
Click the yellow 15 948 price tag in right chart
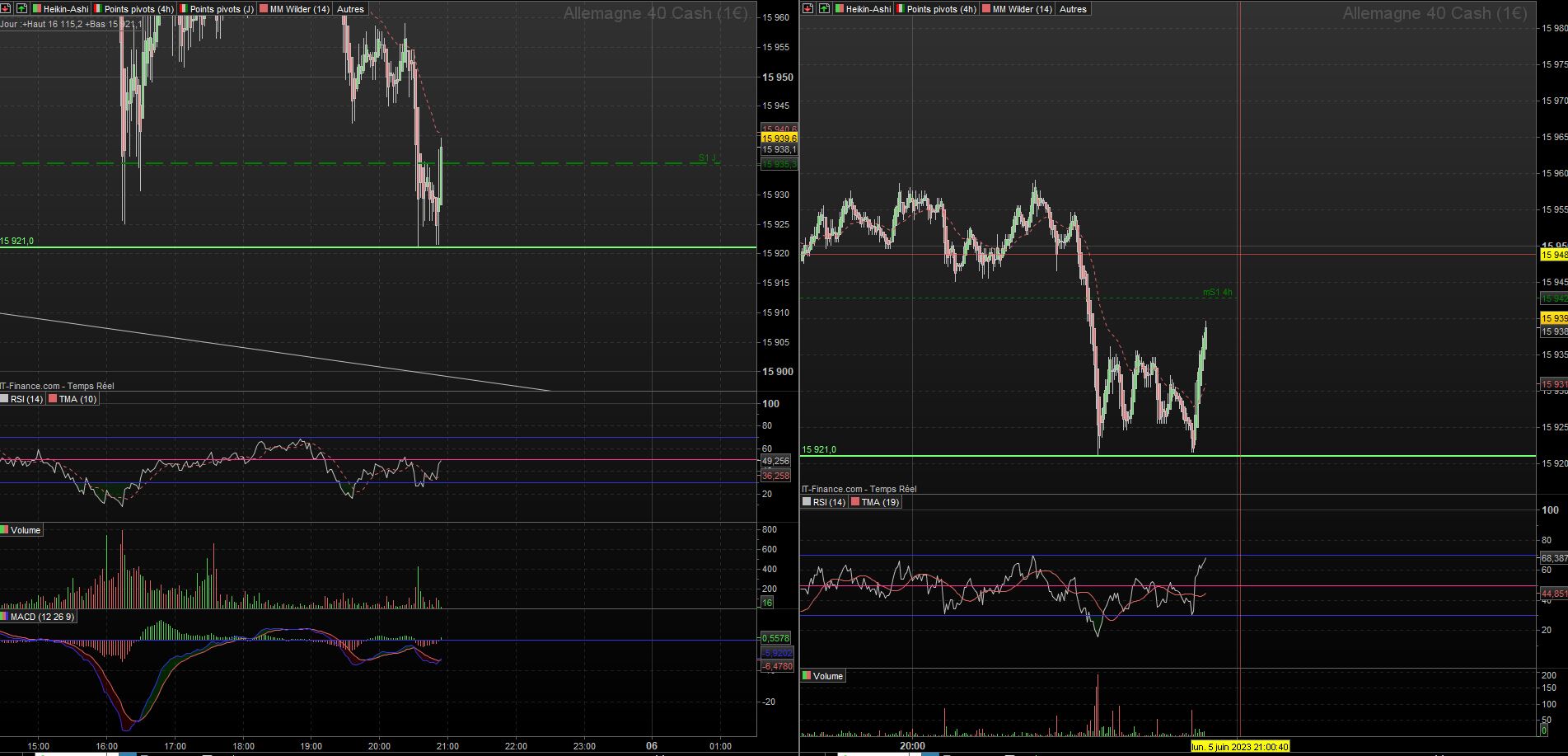[1554, 256]
